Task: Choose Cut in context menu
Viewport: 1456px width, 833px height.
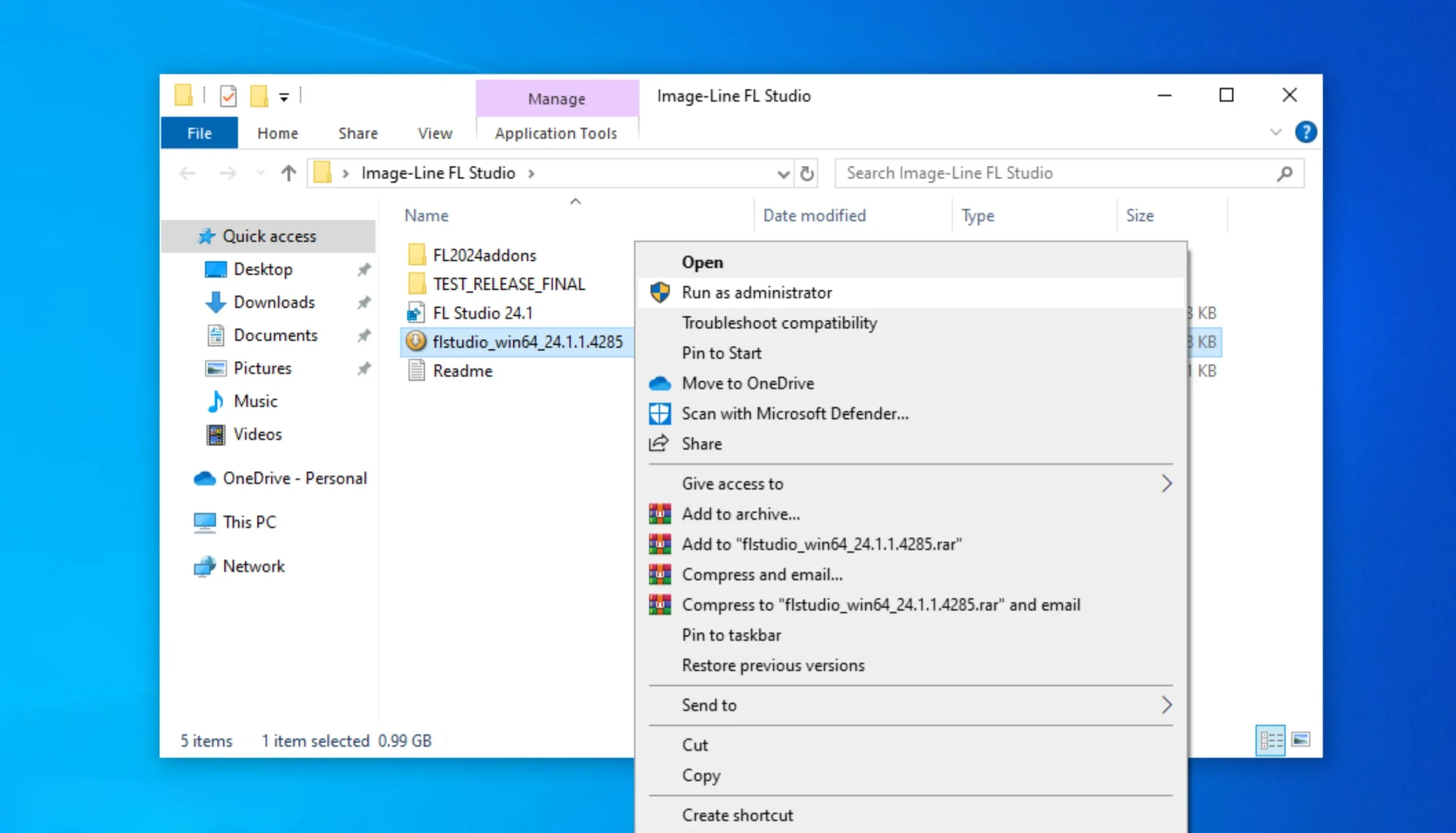Action: 910,745
